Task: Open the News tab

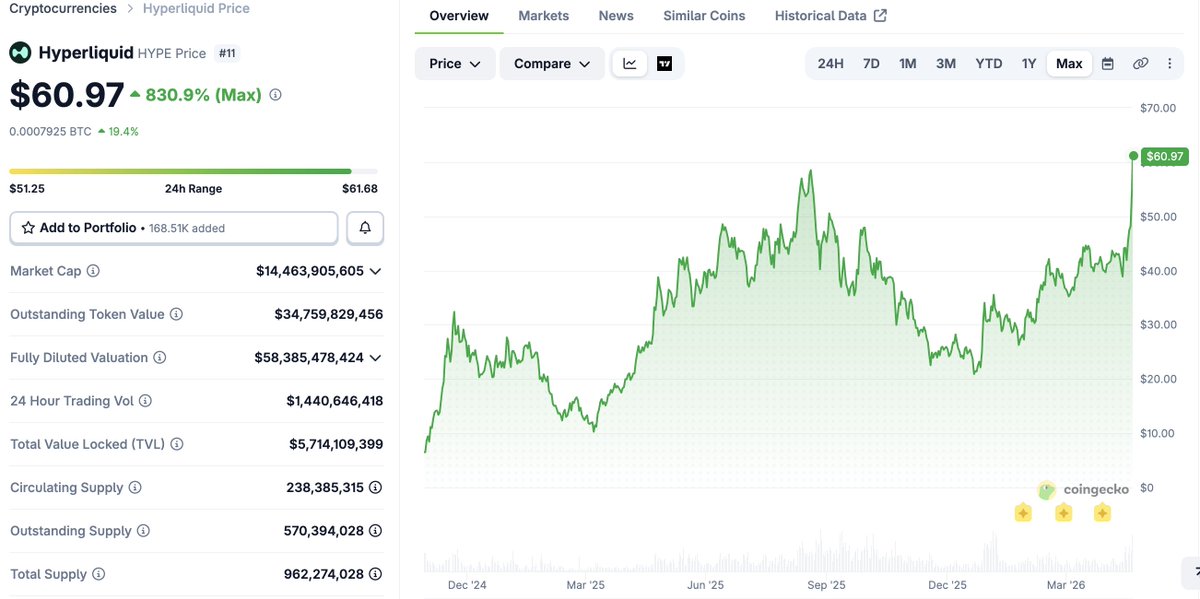Action: click(616, 16)
